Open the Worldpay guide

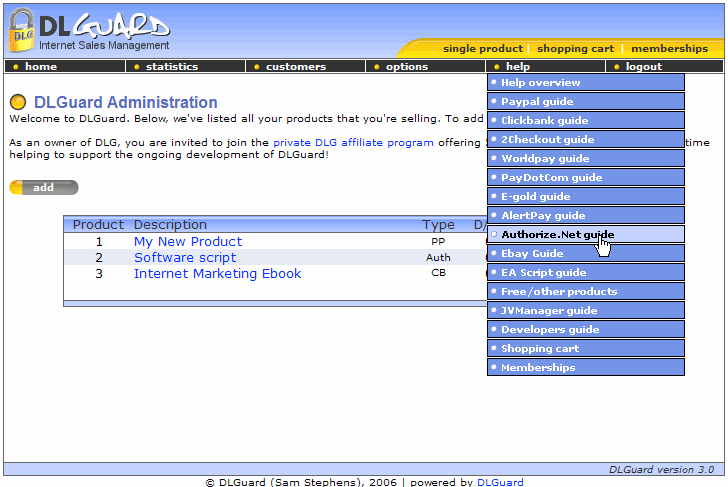click(586, 159)
